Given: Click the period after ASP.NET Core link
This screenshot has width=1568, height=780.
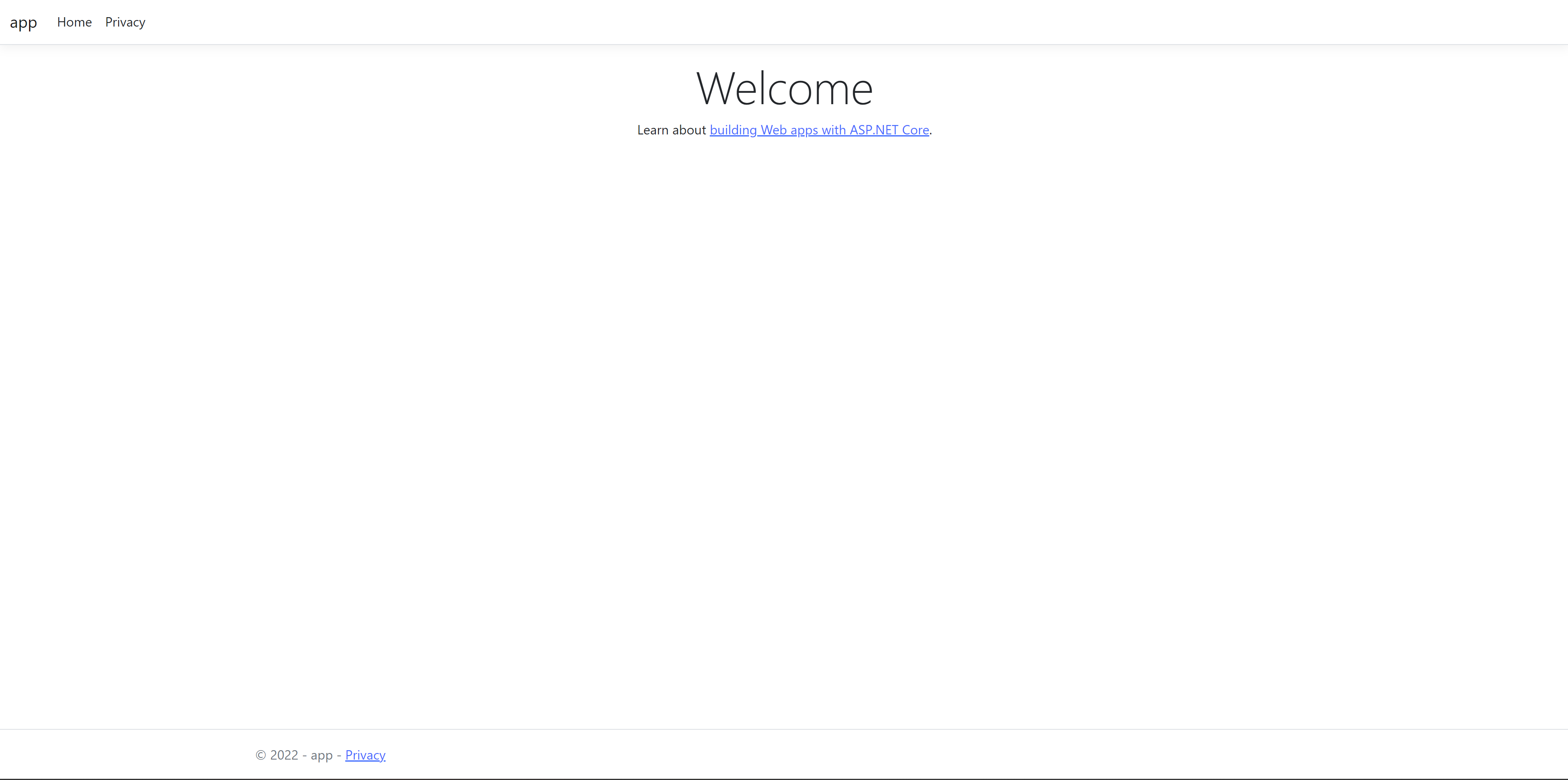Looking at the screenshot, I should (x=931, y=133).
